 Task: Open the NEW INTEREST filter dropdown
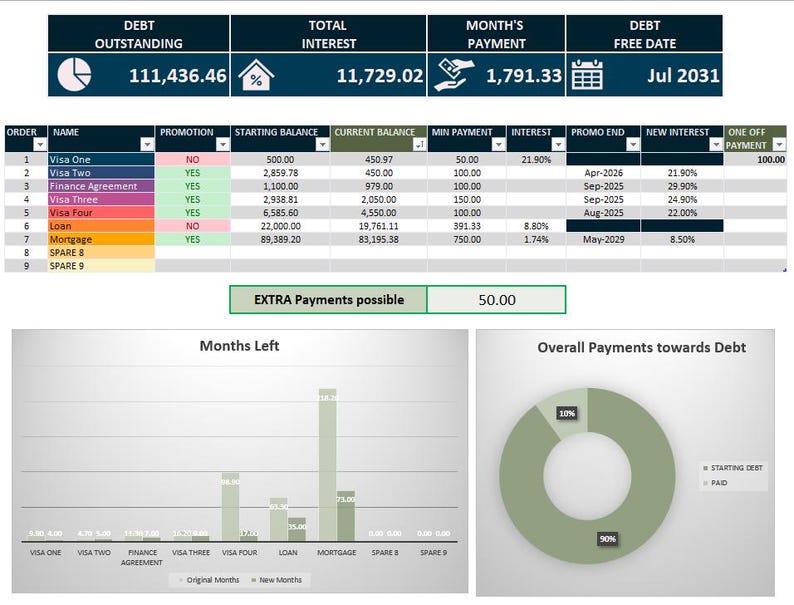[716, 145]
